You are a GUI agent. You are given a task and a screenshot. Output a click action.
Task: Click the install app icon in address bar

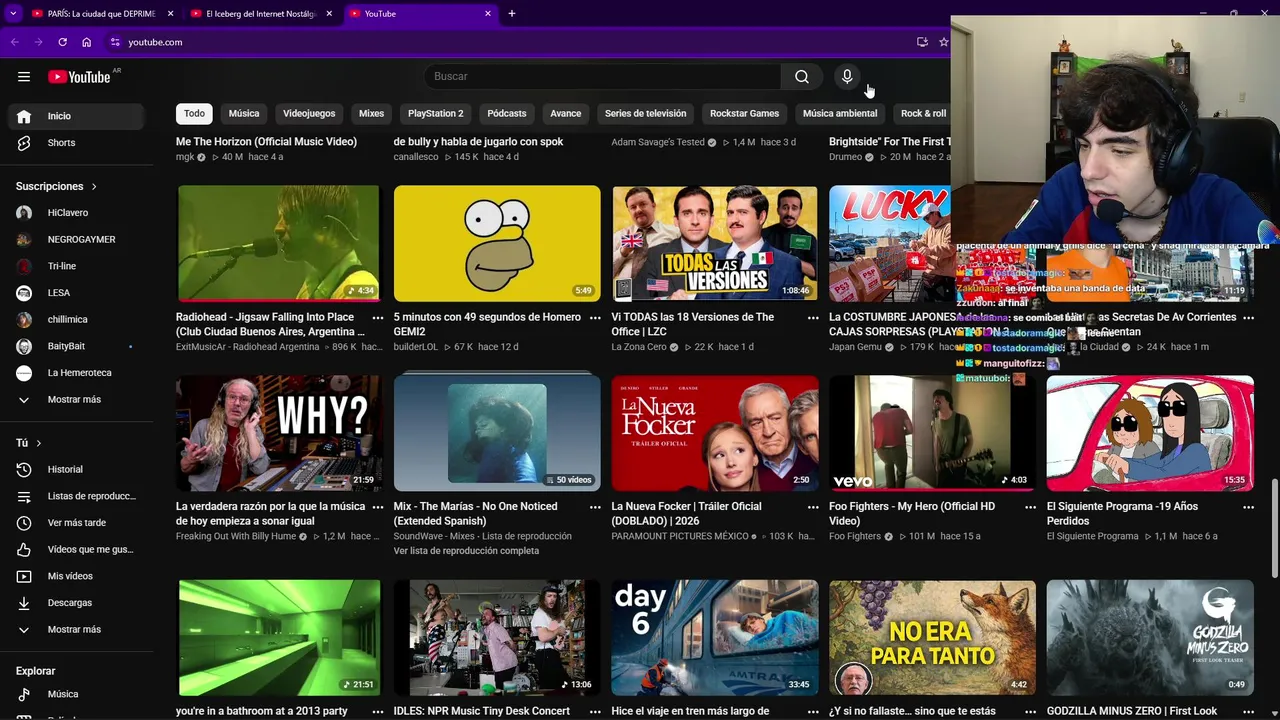tap(922, 42)
